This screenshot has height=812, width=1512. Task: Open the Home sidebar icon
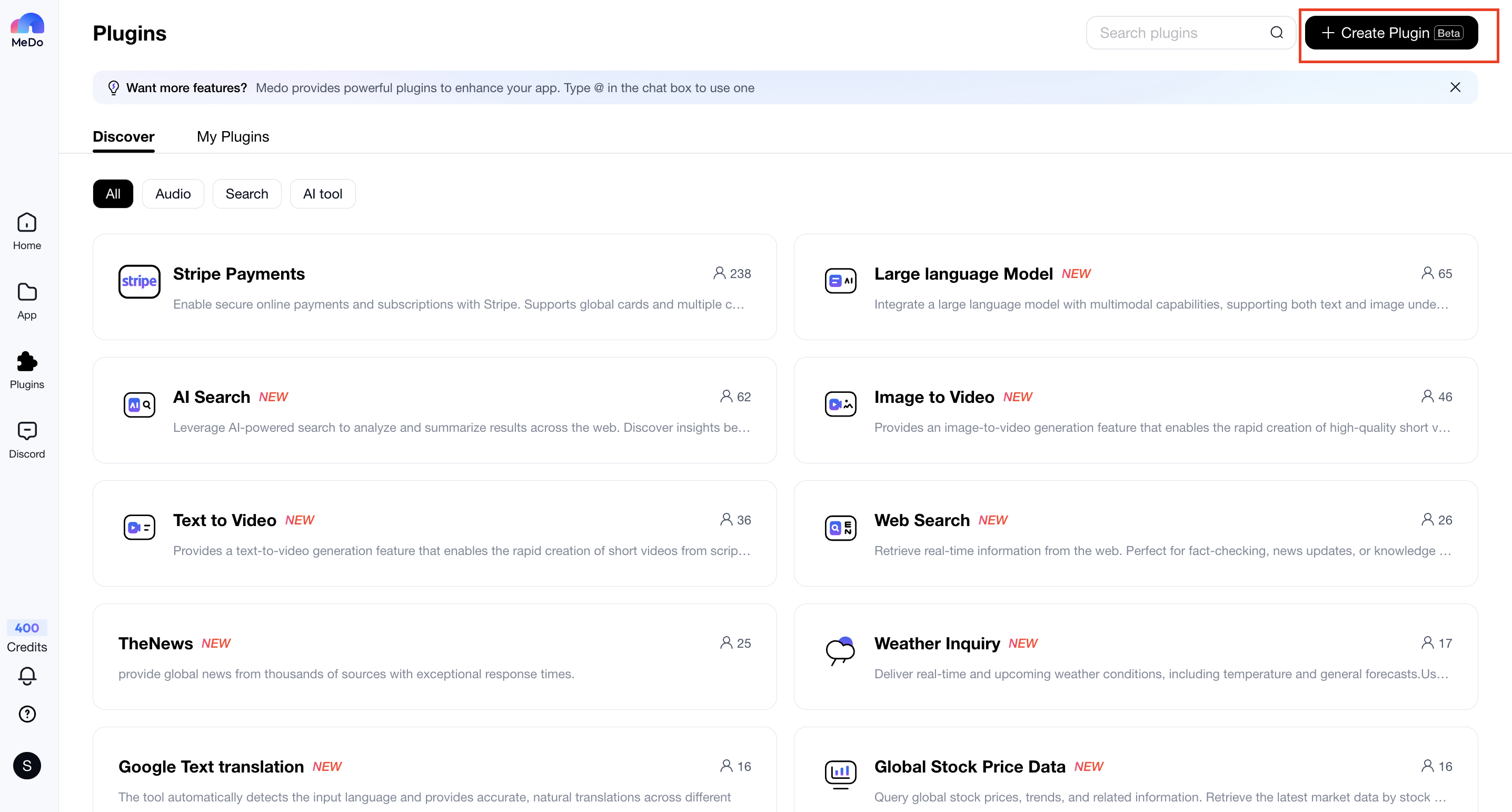click(x=27, y=223)
